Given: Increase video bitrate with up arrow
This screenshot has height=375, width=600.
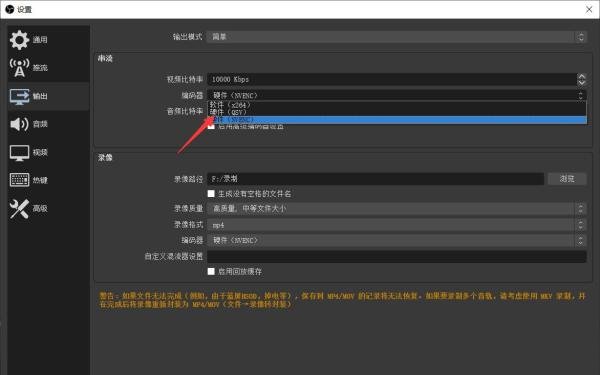Looking at the screenshot, I should pyautogui.click(x=582, y=77).
